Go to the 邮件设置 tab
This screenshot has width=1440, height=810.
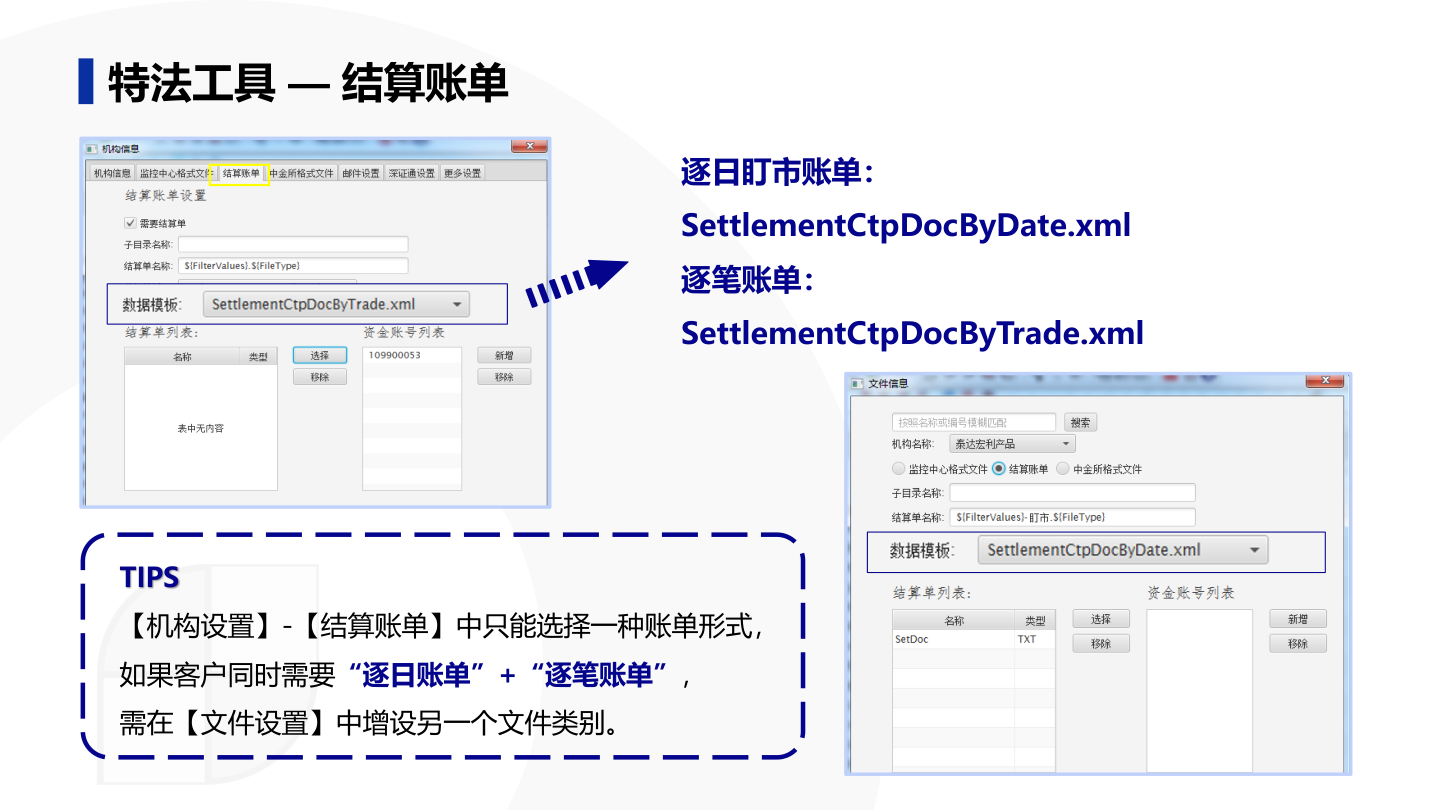tap(361, 173)
